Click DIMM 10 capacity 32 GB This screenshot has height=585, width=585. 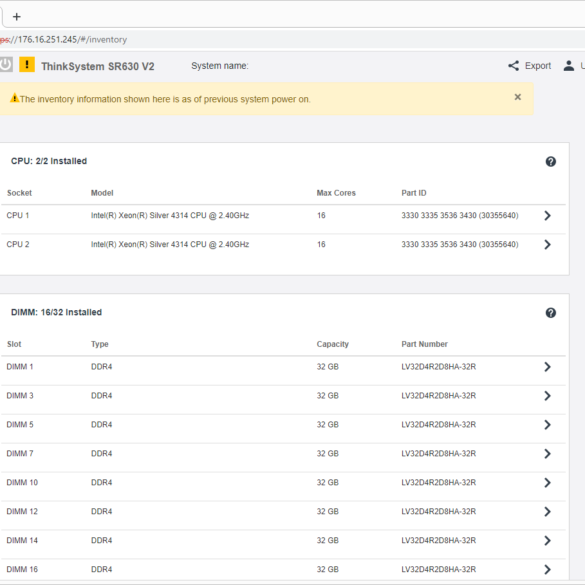pyautogui.click(x=328, y=483)
